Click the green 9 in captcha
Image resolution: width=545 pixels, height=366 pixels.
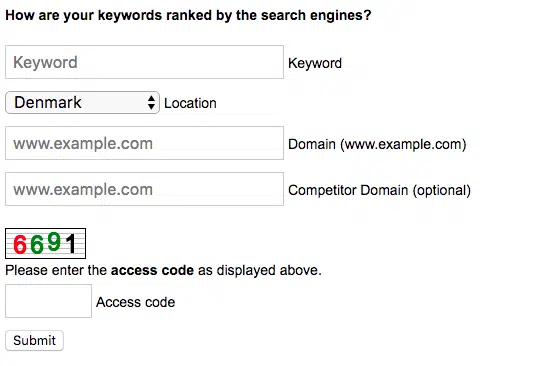(x=54, y=241)
